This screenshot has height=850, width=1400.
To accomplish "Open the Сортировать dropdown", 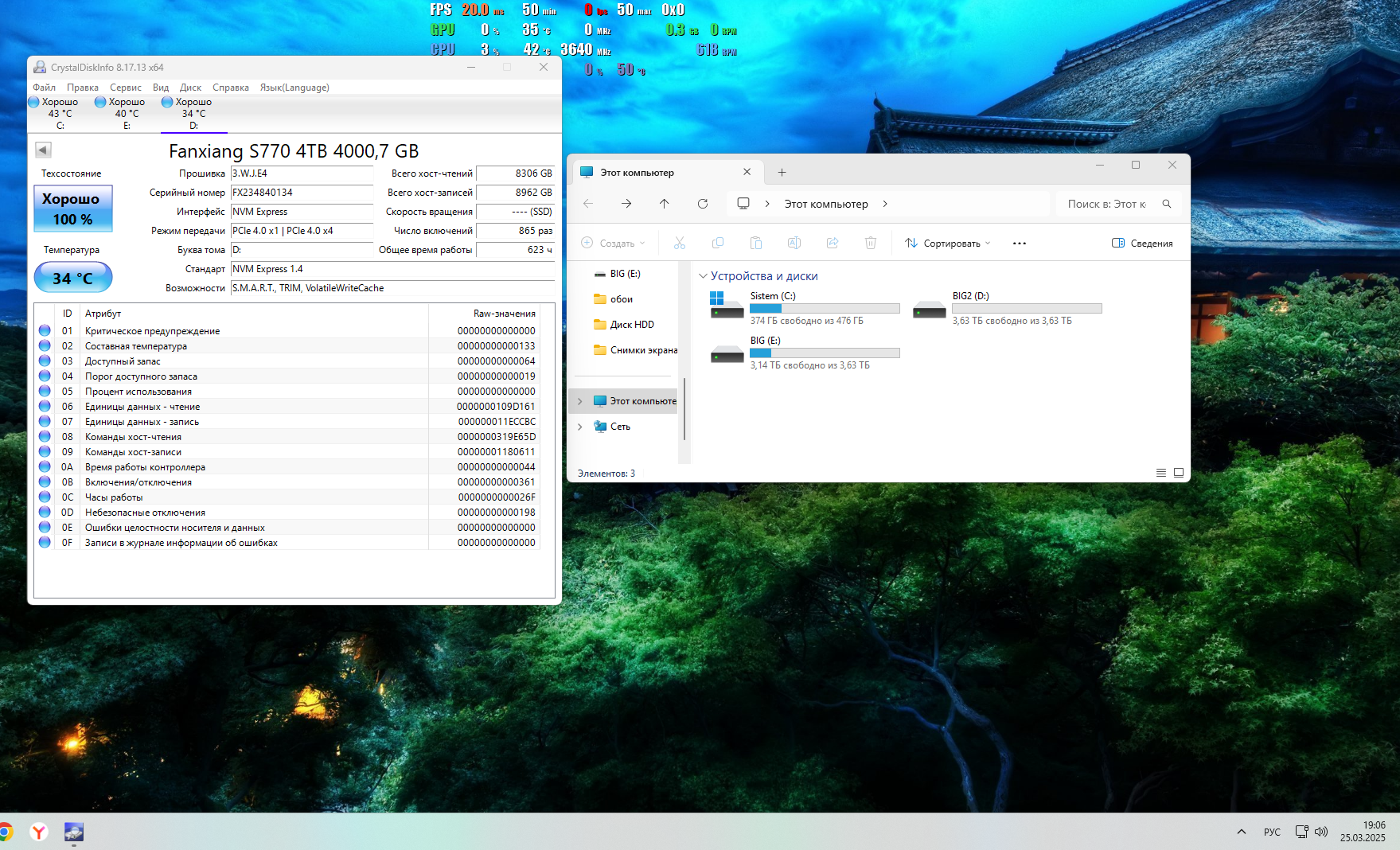I will 948,244.
